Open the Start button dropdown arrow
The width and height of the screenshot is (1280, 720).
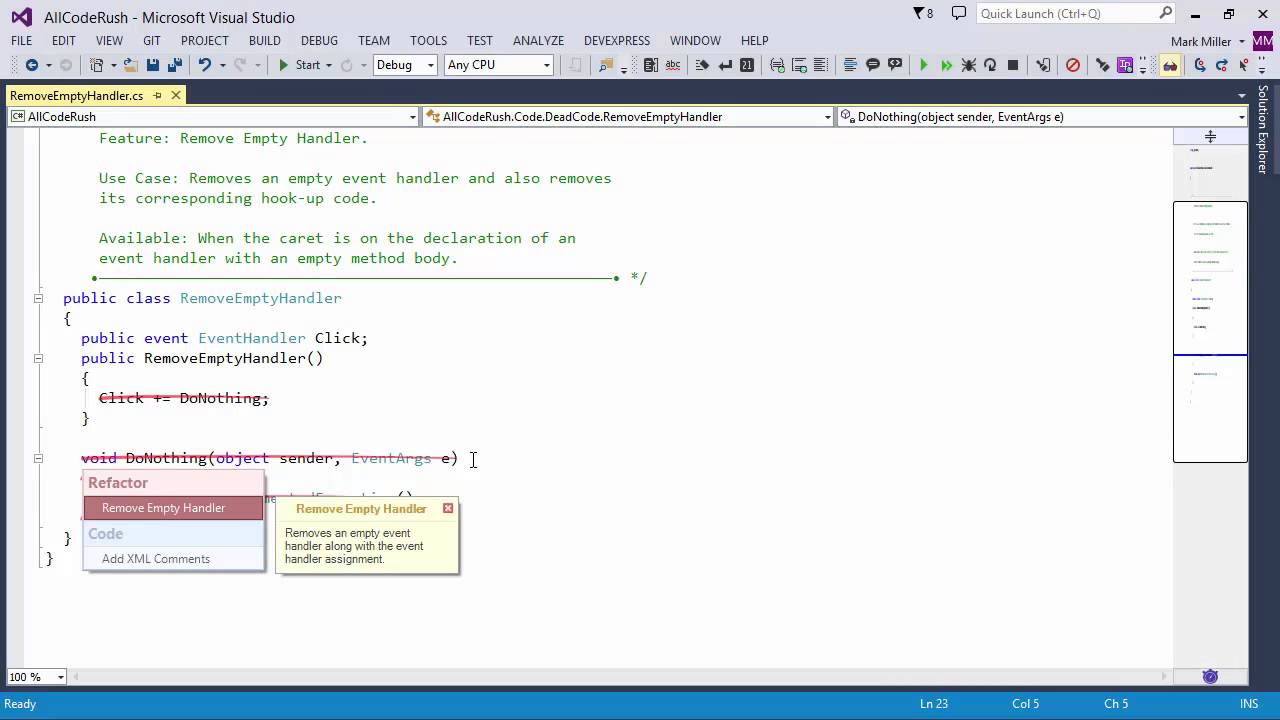pos(328,65)
